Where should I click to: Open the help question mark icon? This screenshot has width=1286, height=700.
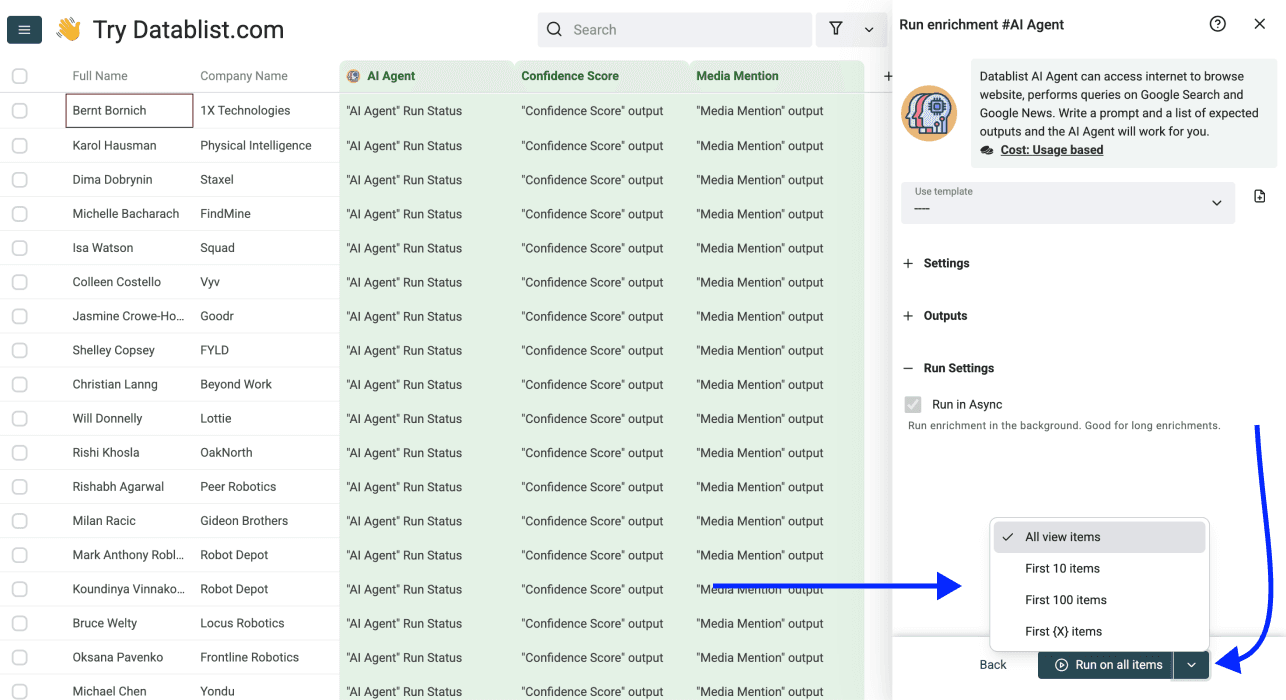[1217, 23]
